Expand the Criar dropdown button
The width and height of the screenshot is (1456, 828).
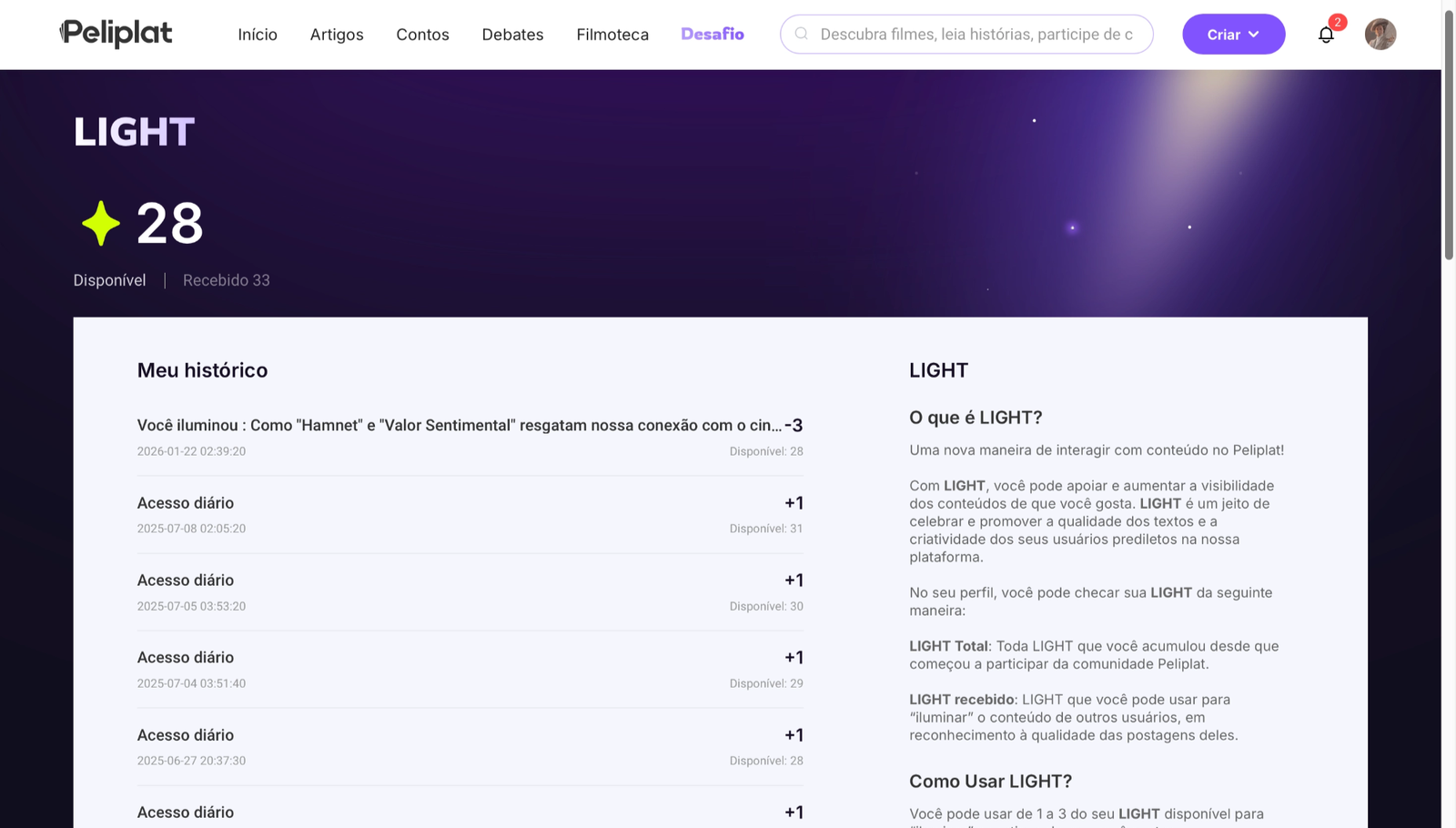(x=1233, y=34)
